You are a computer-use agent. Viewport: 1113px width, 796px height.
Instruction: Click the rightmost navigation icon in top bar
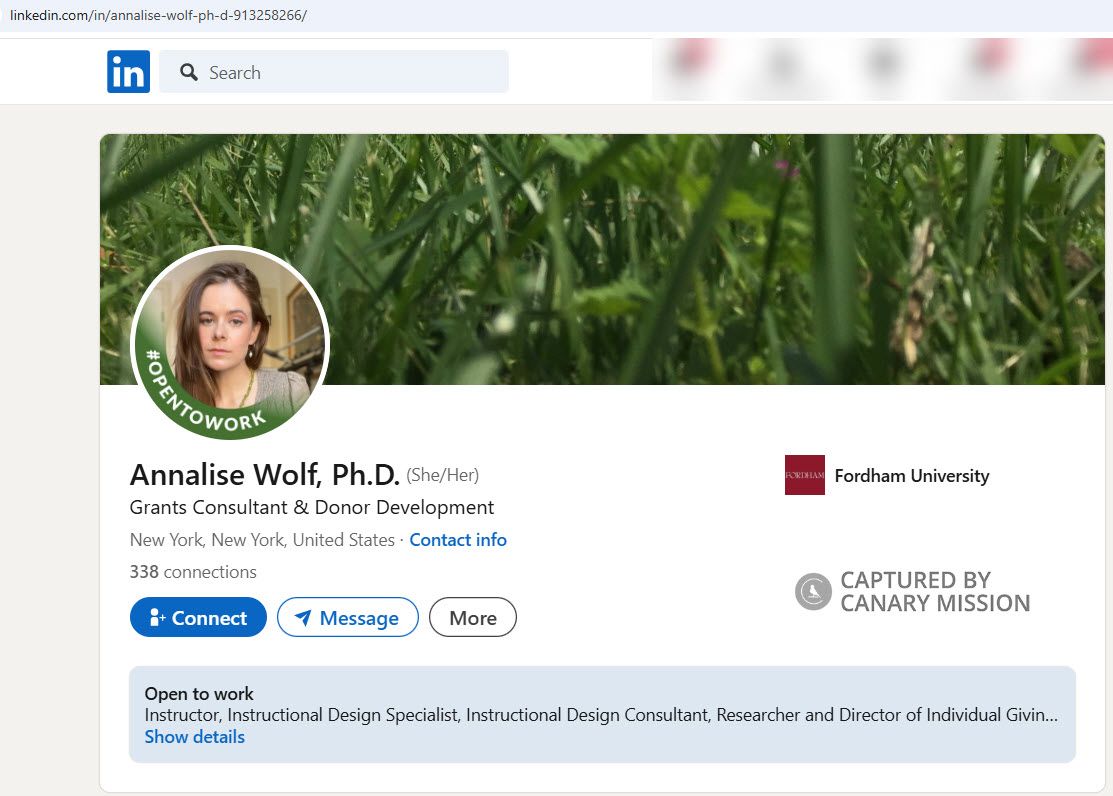(x=1090, y=68)
